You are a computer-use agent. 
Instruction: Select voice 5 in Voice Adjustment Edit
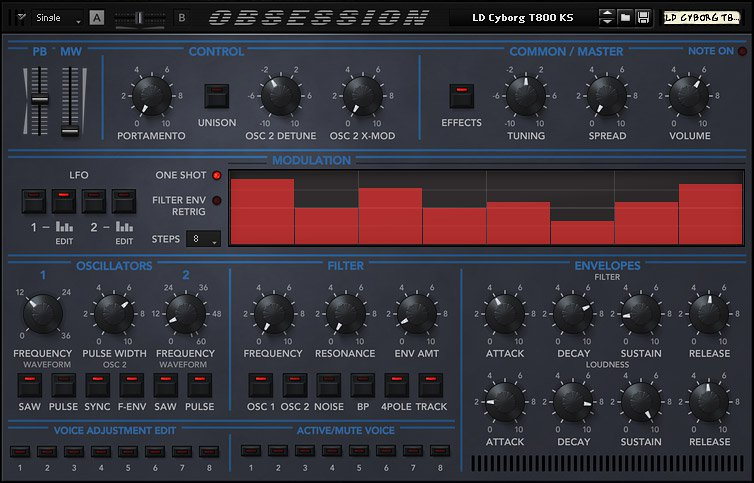pyautogui.click(x=128, y=452)
